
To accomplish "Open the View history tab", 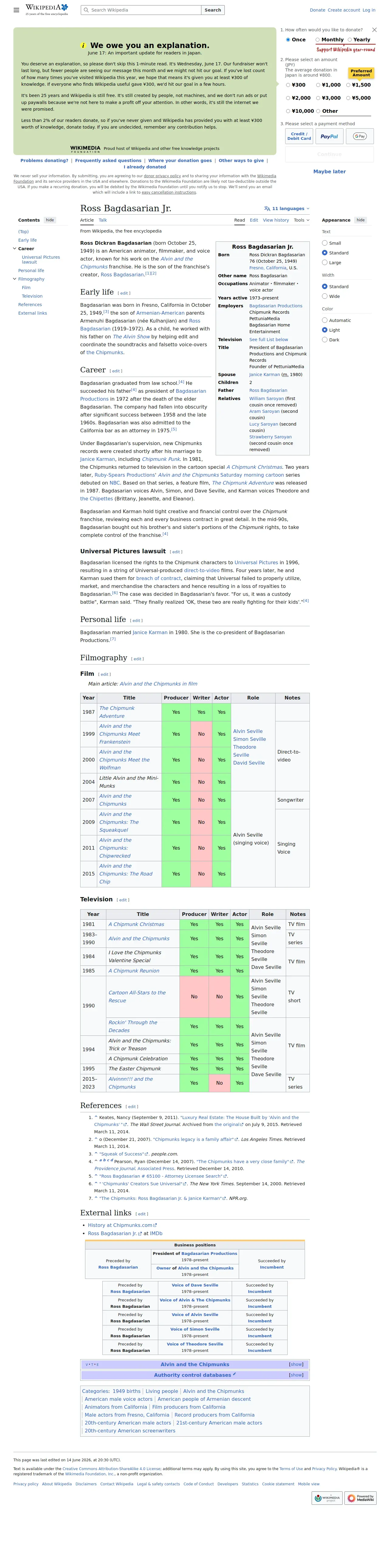I will 275,220.
